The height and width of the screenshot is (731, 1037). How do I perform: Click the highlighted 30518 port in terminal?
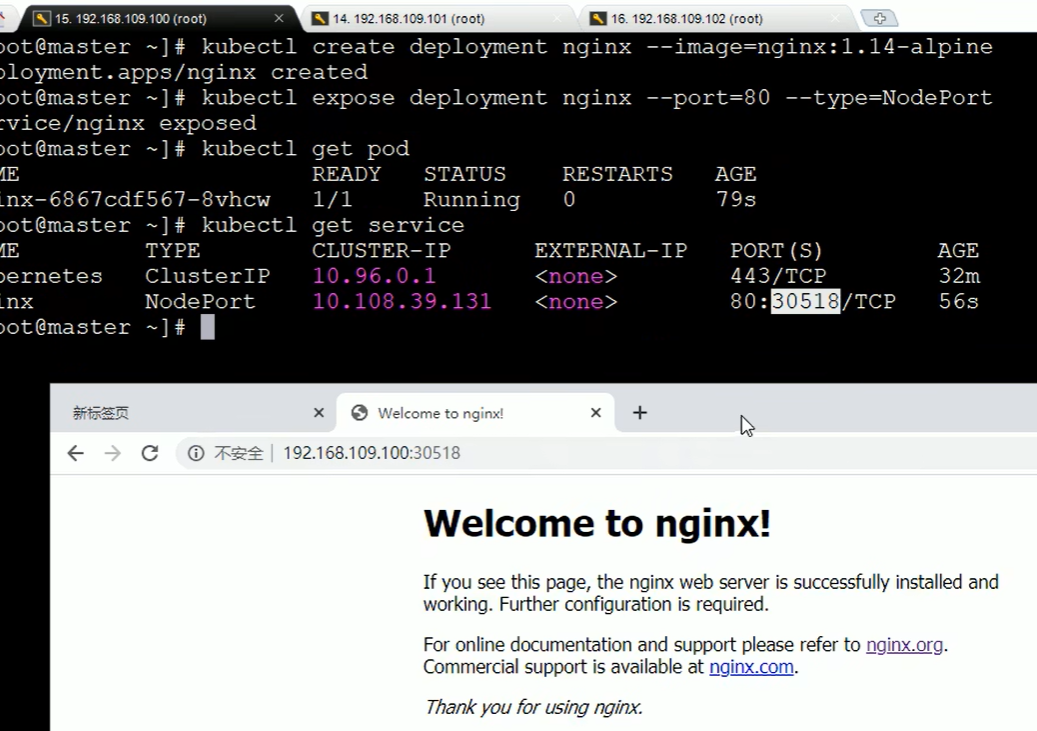(x=806, y=302)
